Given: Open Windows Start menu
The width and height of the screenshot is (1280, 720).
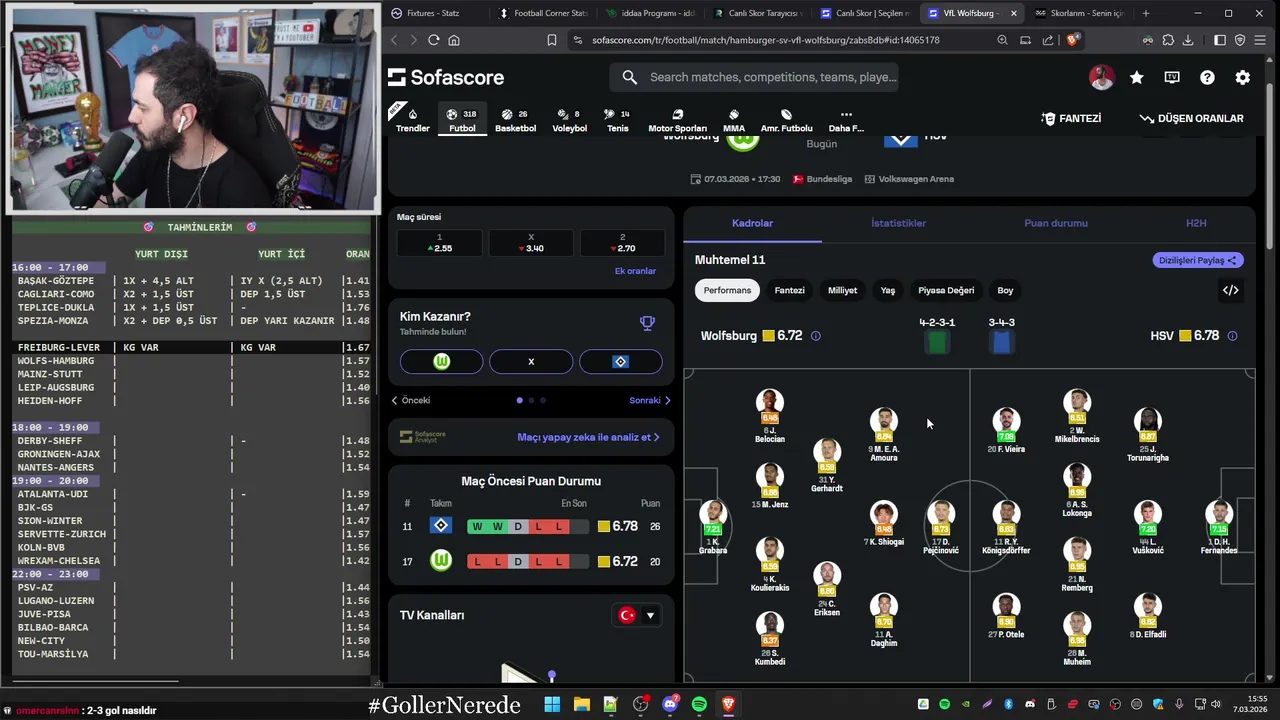Looking at the screenshot, I should 552,704.
